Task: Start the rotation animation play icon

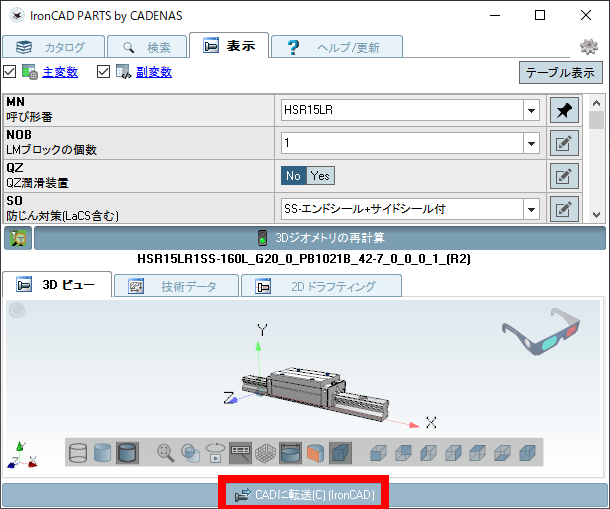Action: [x=216, y=453]
